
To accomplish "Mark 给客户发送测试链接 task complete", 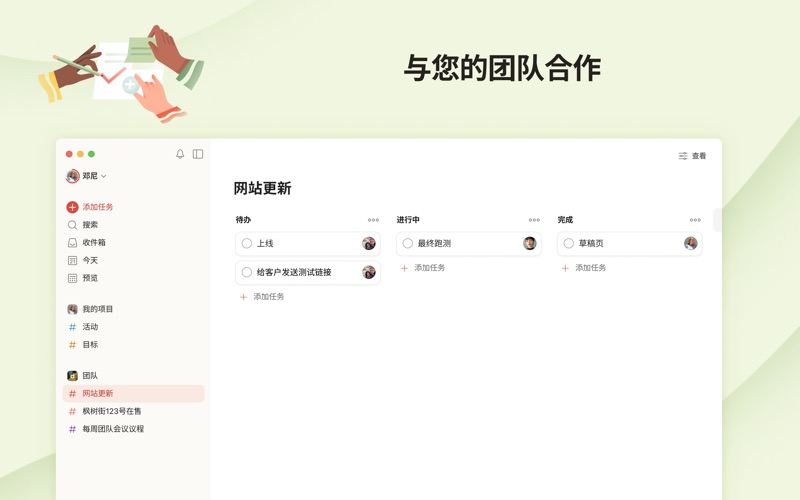I will (247, 272).
